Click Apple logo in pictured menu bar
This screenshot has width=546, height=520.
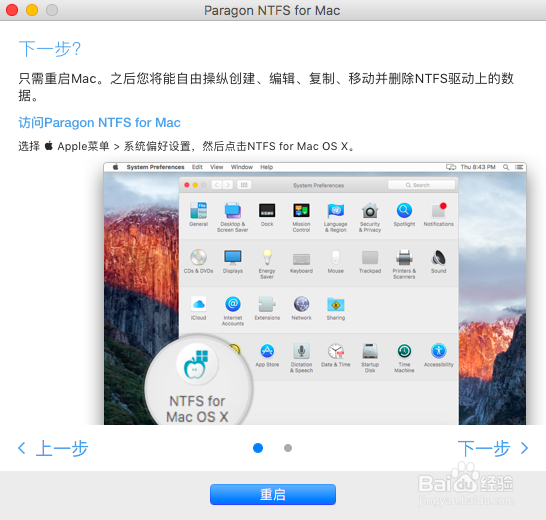pos(115,167)
